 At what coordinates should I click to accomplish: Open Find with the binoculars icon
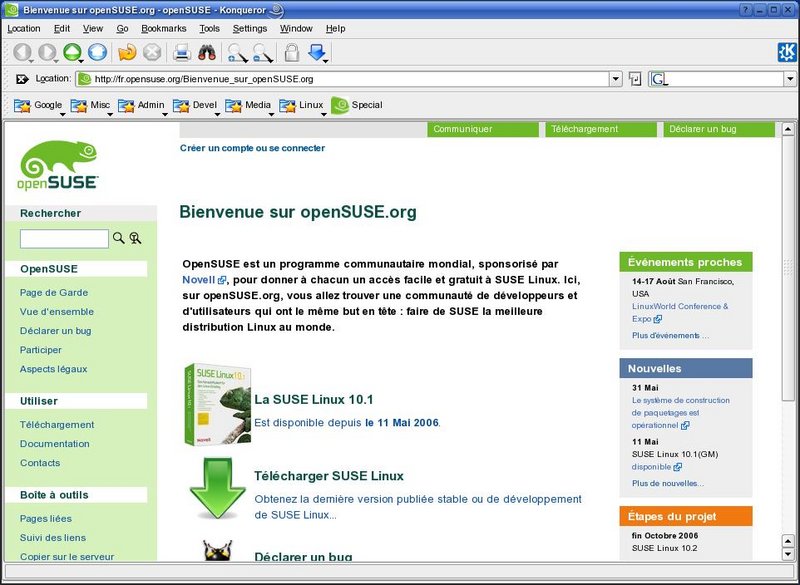pos(207,52)
